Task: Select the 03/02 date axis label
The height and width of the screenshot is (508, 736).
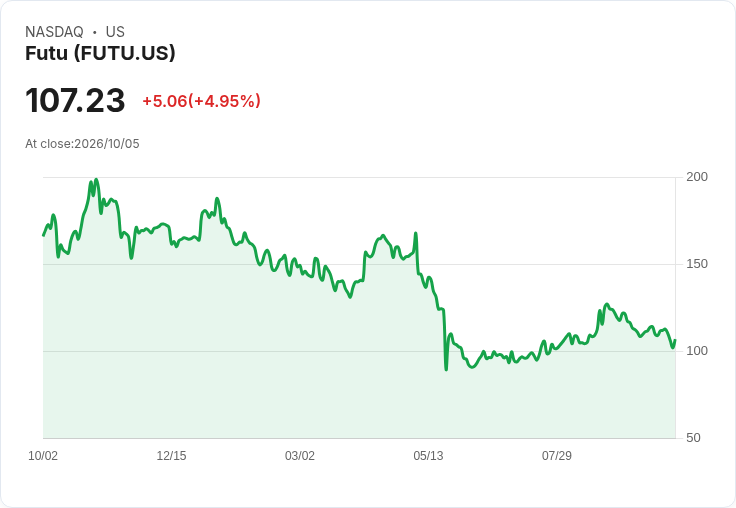Action: point(299,456)
